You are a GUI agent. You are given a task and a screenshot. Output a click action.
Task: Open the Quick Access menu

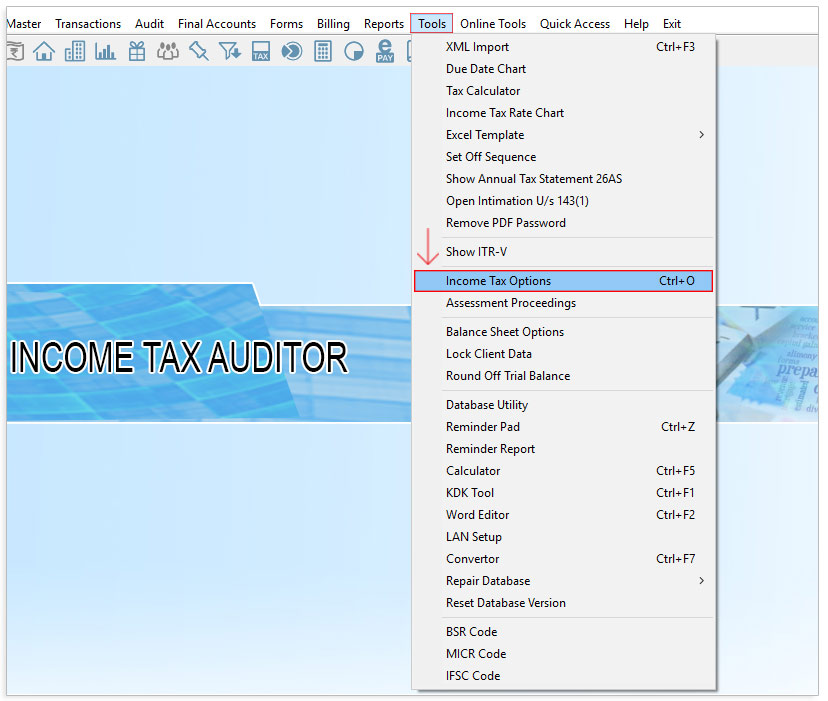[x=575, y=24]
